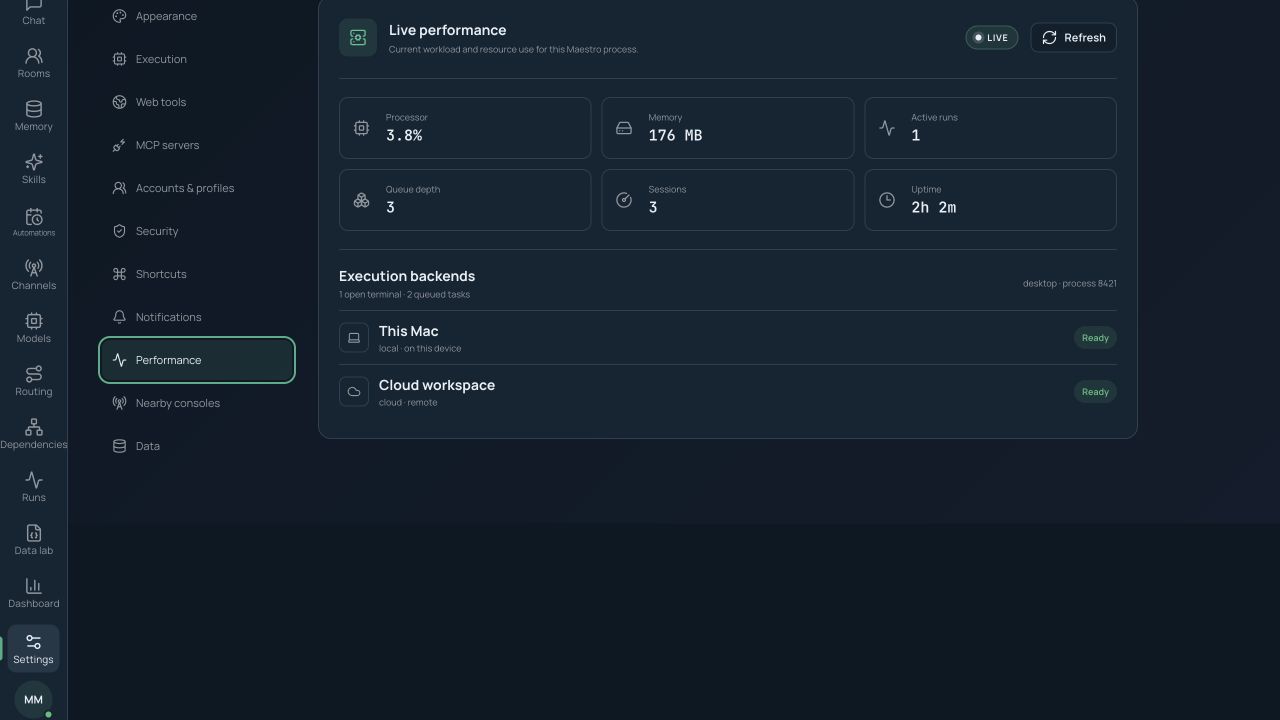Click the Execution backends heading
The image size is (1280, 720).
pos(407,276)
